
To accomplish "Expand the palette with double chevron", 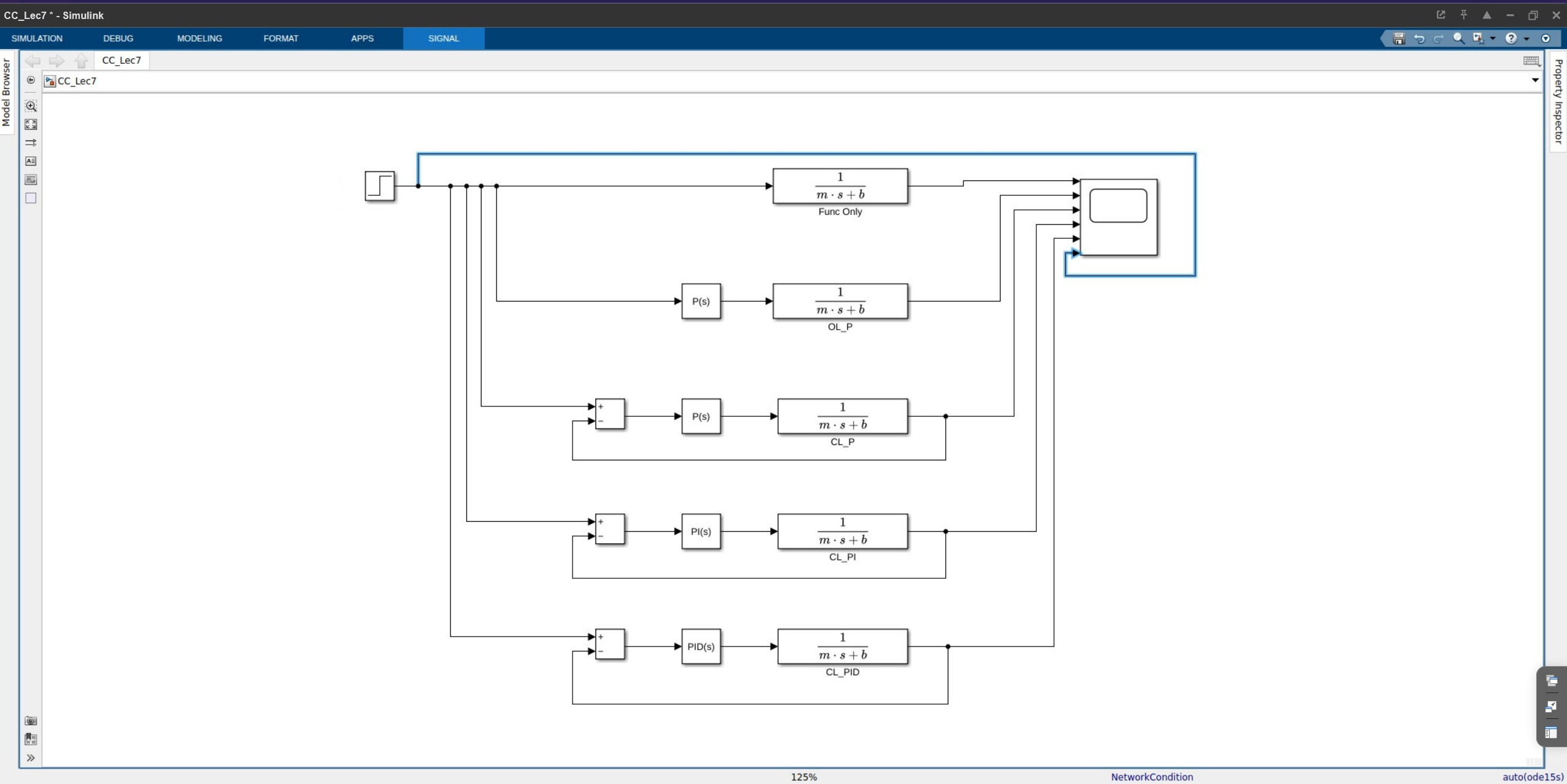I will click(31, 758).
